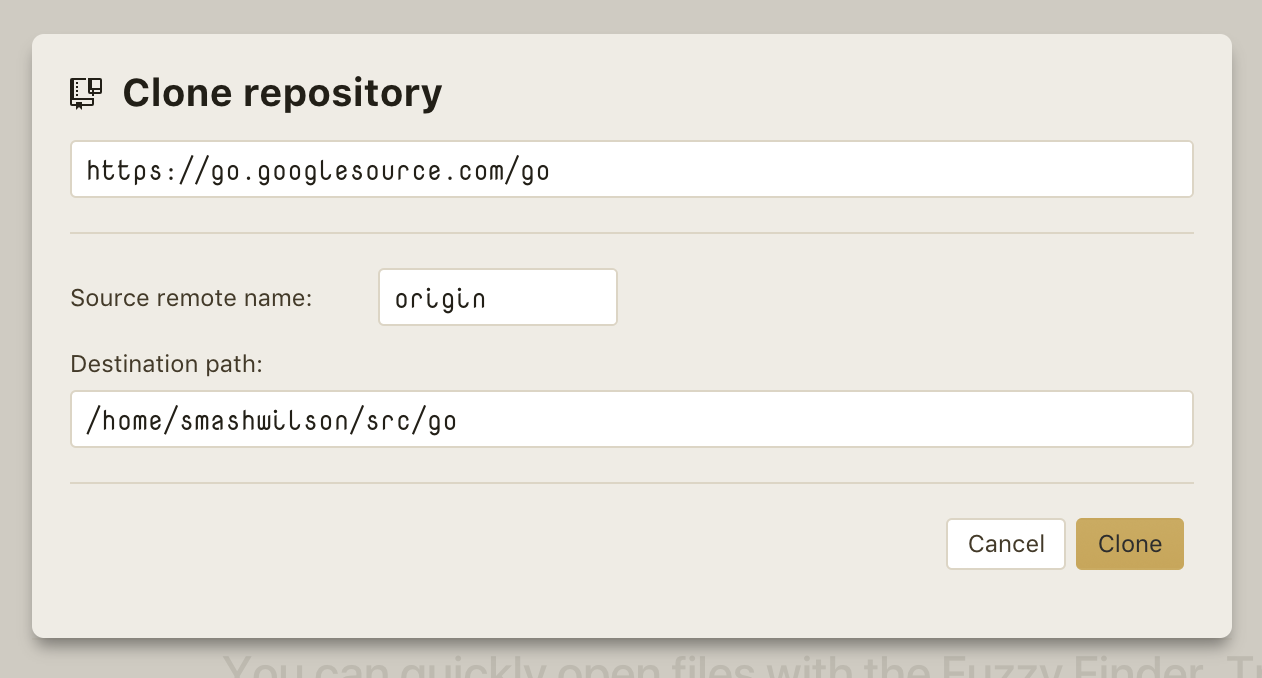
Task: Select the origin remote name value
Action: point(438,297)
